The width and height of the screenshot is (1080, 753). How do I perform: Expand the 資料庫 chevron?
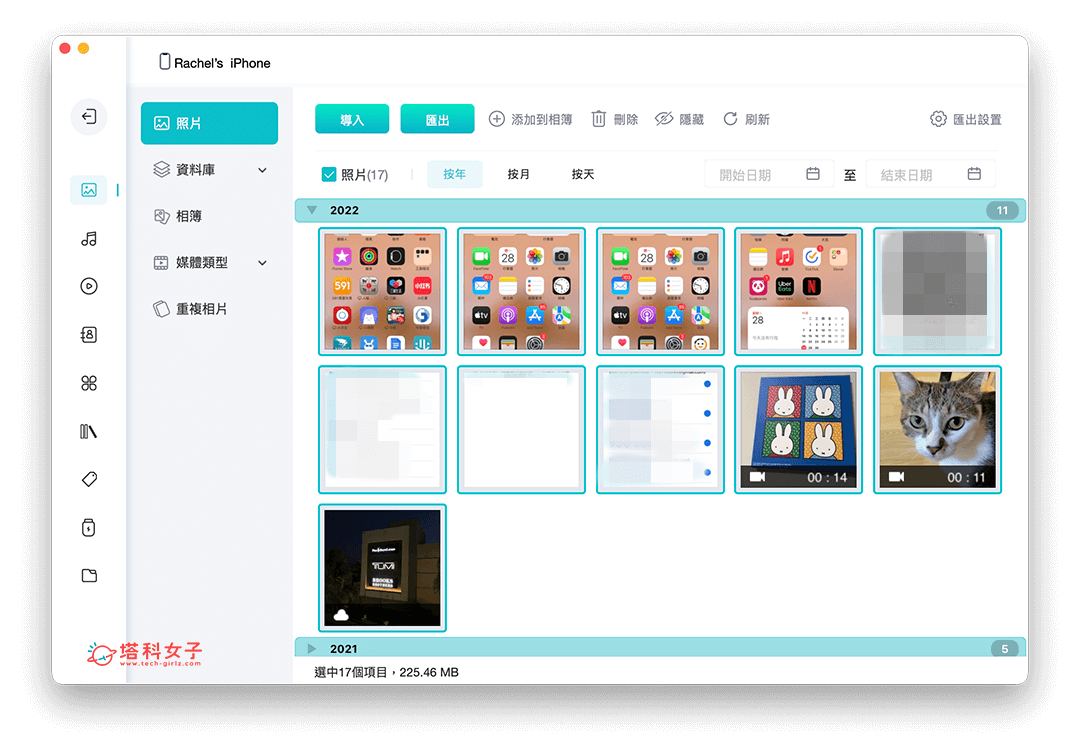262,170
